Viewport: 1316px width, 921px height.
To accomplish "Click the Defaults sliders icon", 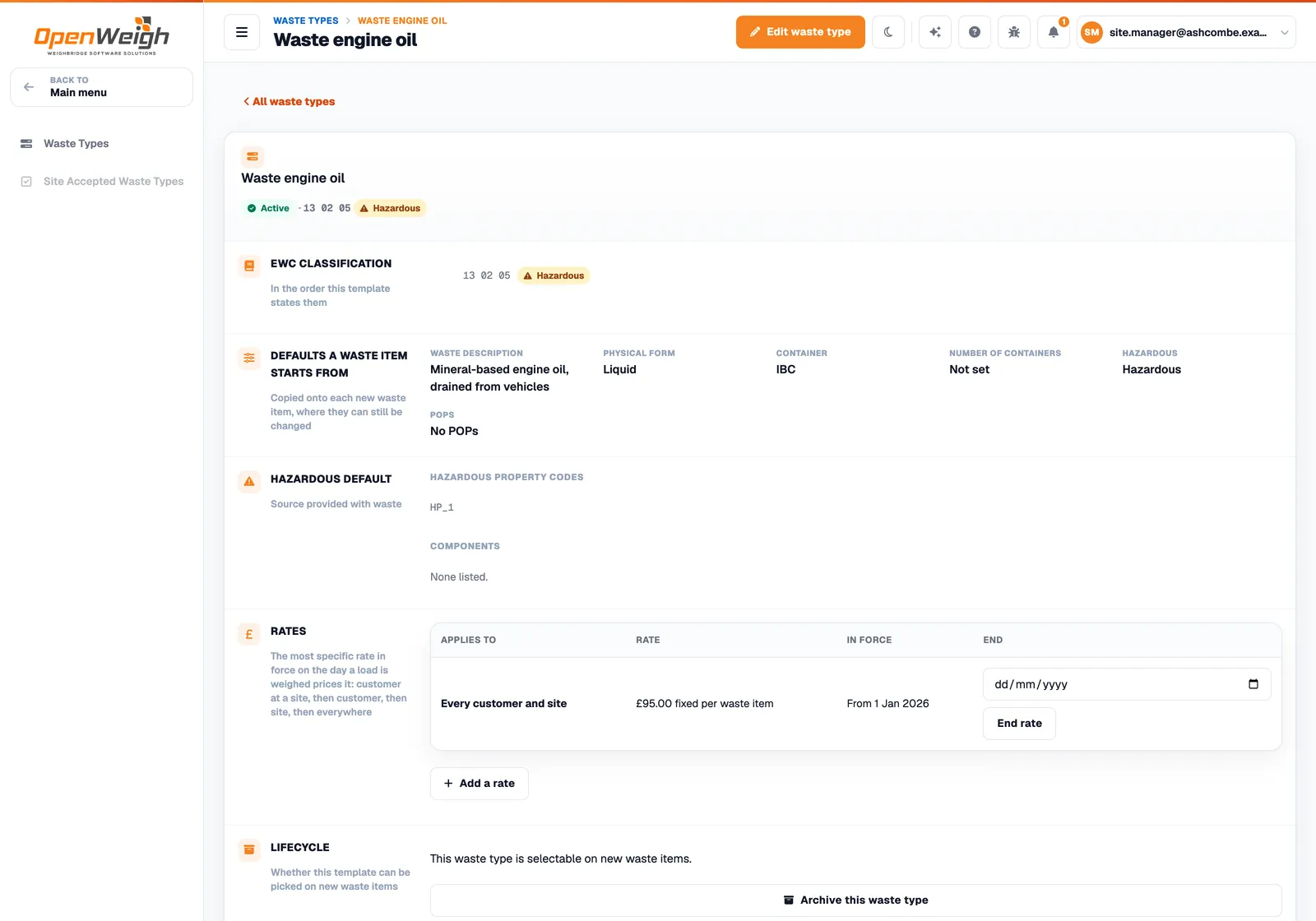I will 249,358.
